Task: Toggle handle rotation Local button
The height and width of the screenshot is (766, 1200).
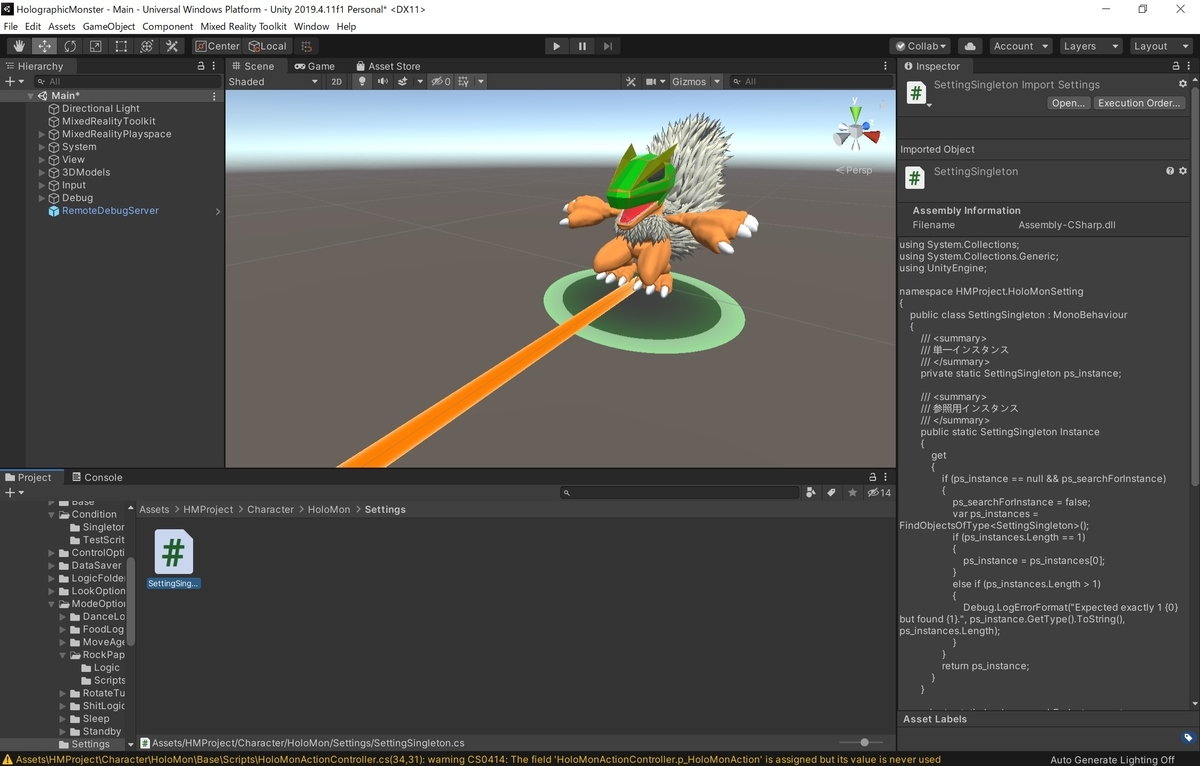Action: point(266,46)
